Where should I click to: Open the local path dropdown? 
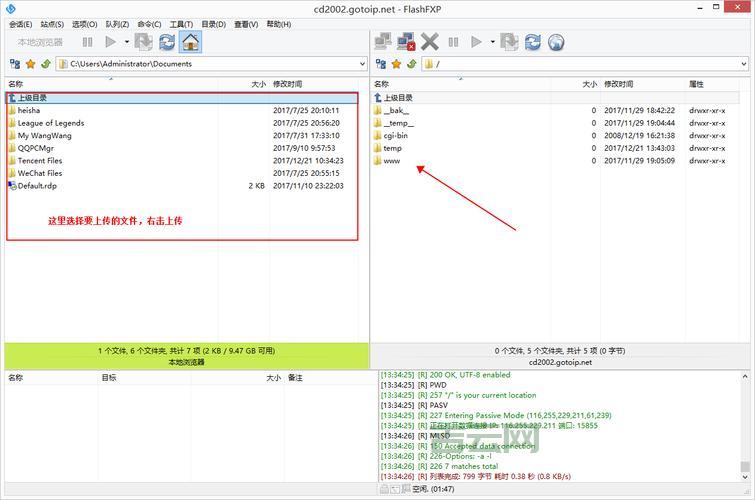coord(361,64)
